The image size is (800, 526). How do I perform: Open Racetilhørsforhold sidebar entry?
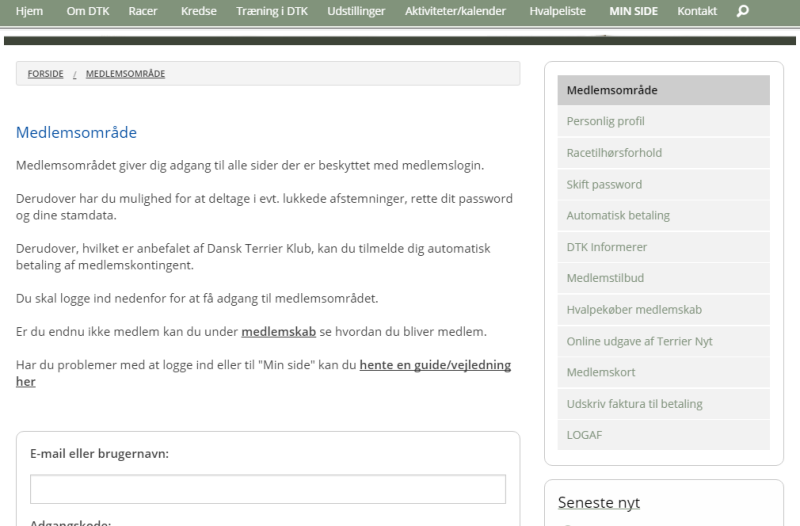tap(663, 153)
